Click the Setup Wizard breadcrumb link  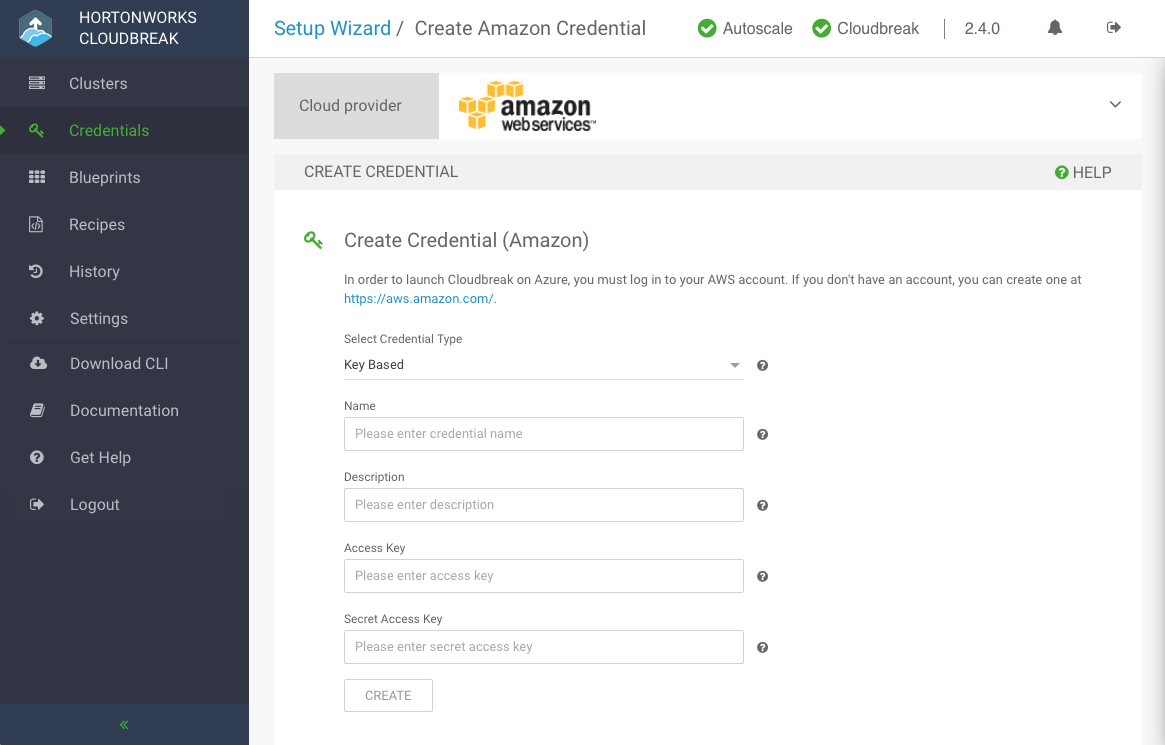click(x=332, y=28)
